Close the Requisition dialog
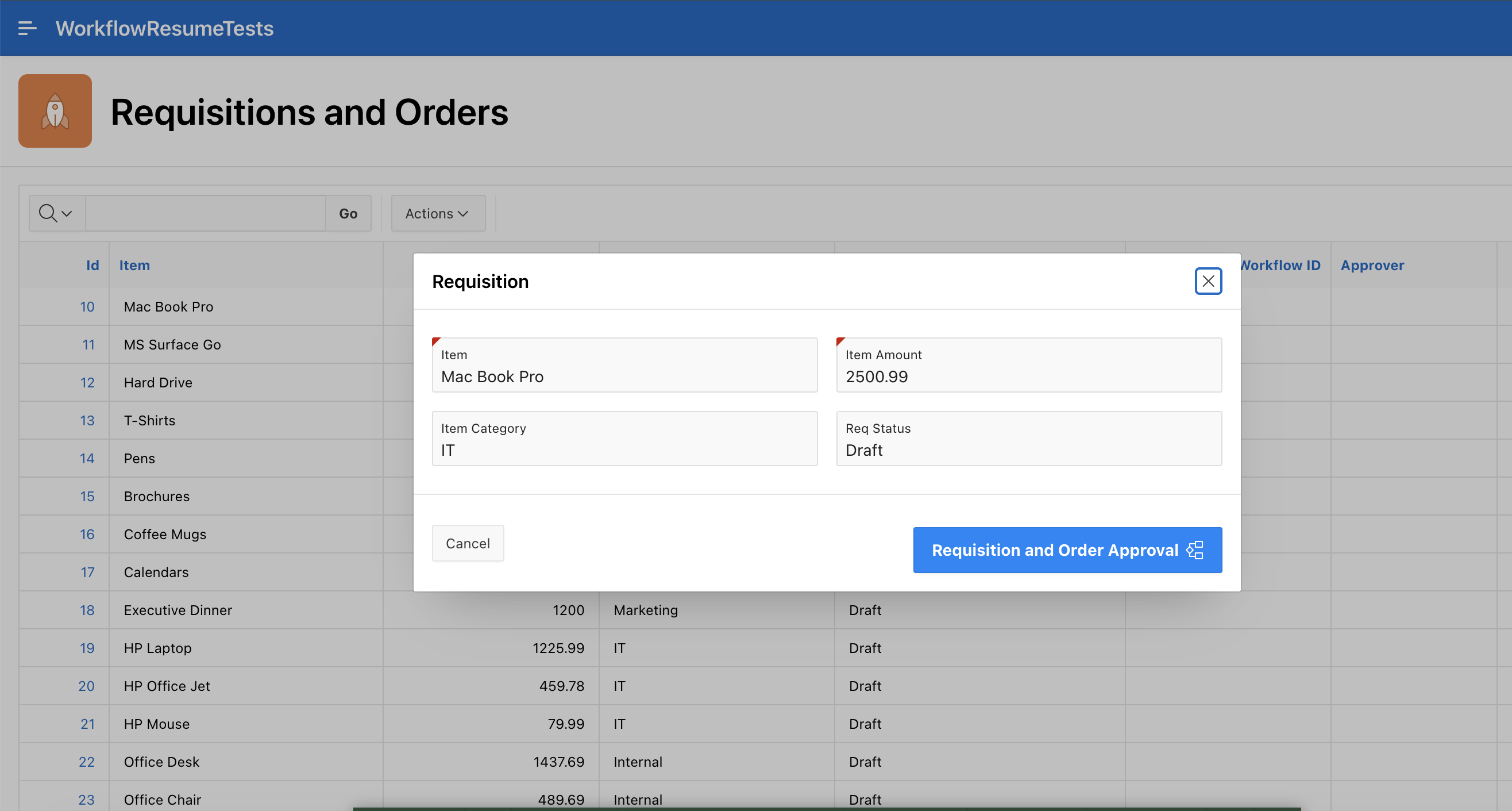Screen dimensions: 1512x811 [x=1208, y=280]
